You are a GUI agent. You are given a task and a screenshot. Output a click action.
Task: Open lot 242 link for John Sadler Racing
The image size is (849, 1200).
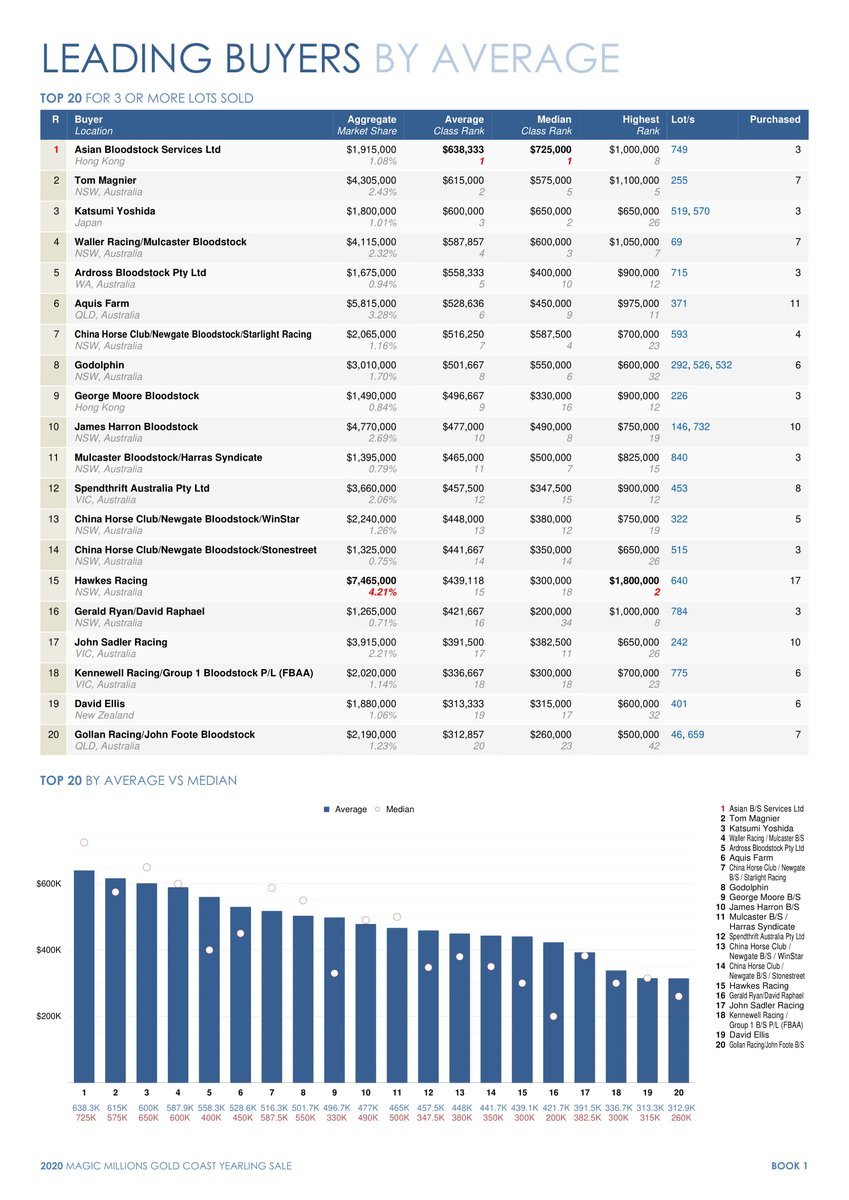679,642
